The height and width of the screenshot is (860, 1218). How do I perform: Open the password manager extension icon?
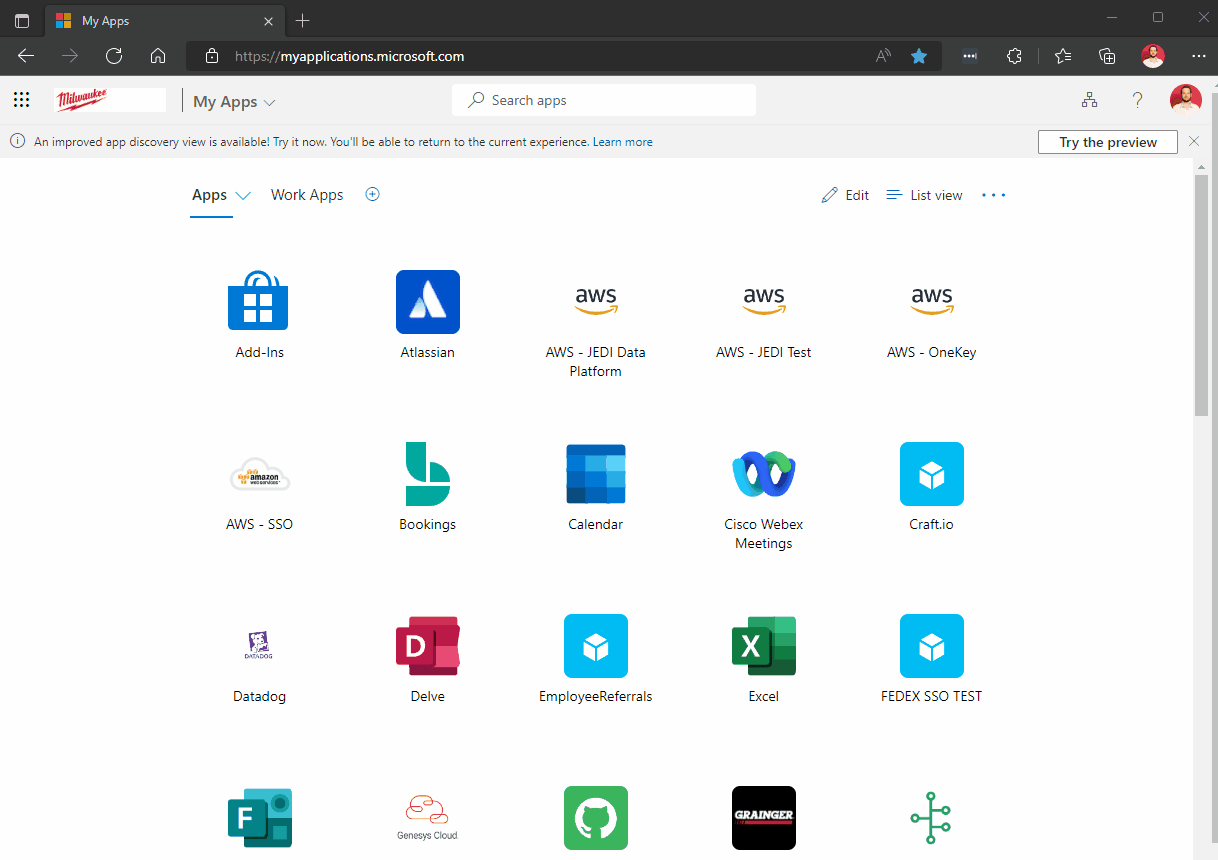(969, 56)
